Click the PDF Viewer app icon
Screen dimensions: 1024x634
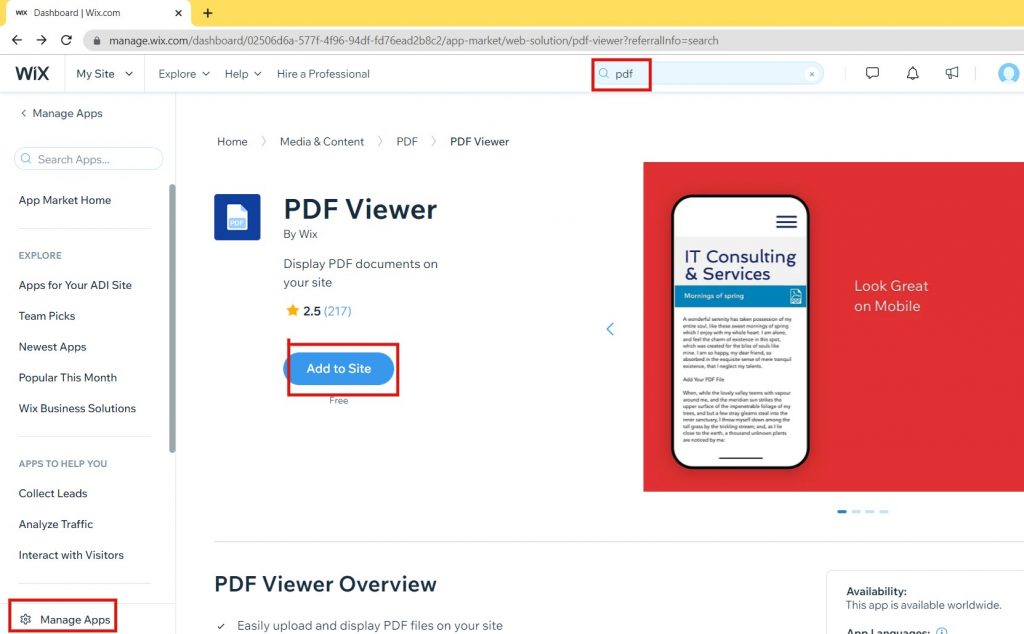point(237,217)
